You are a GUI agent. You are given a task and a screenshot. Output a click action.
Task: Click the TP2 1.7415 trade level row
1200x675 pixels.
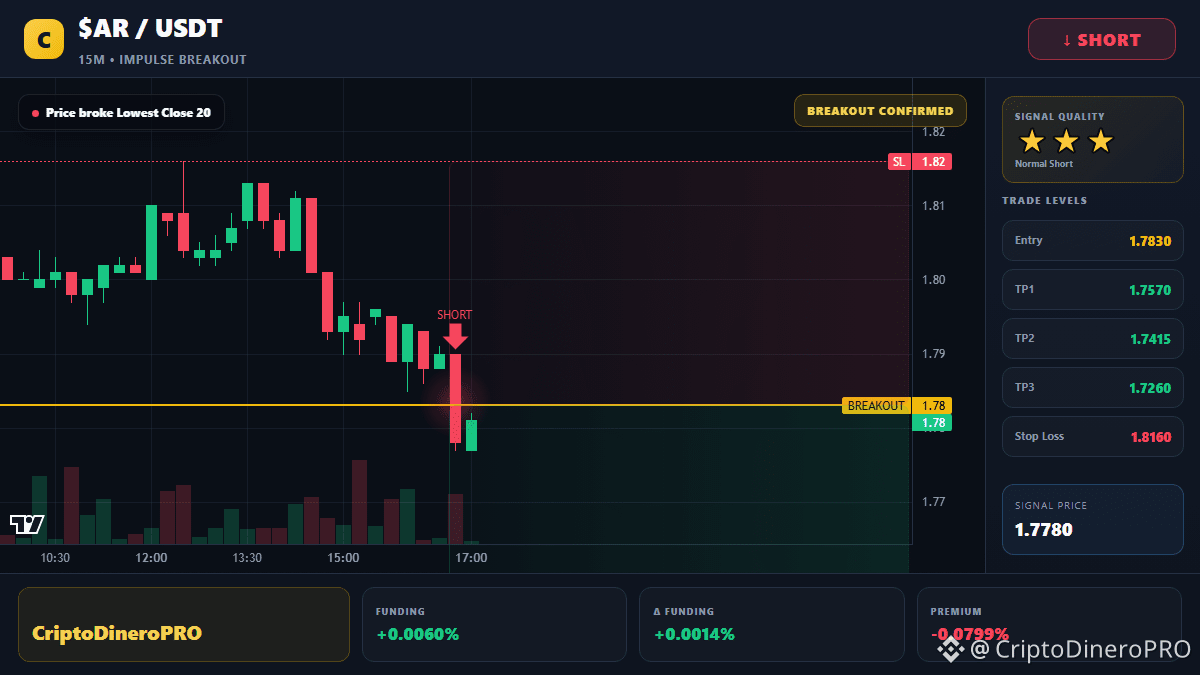[x=1092, y=338]
